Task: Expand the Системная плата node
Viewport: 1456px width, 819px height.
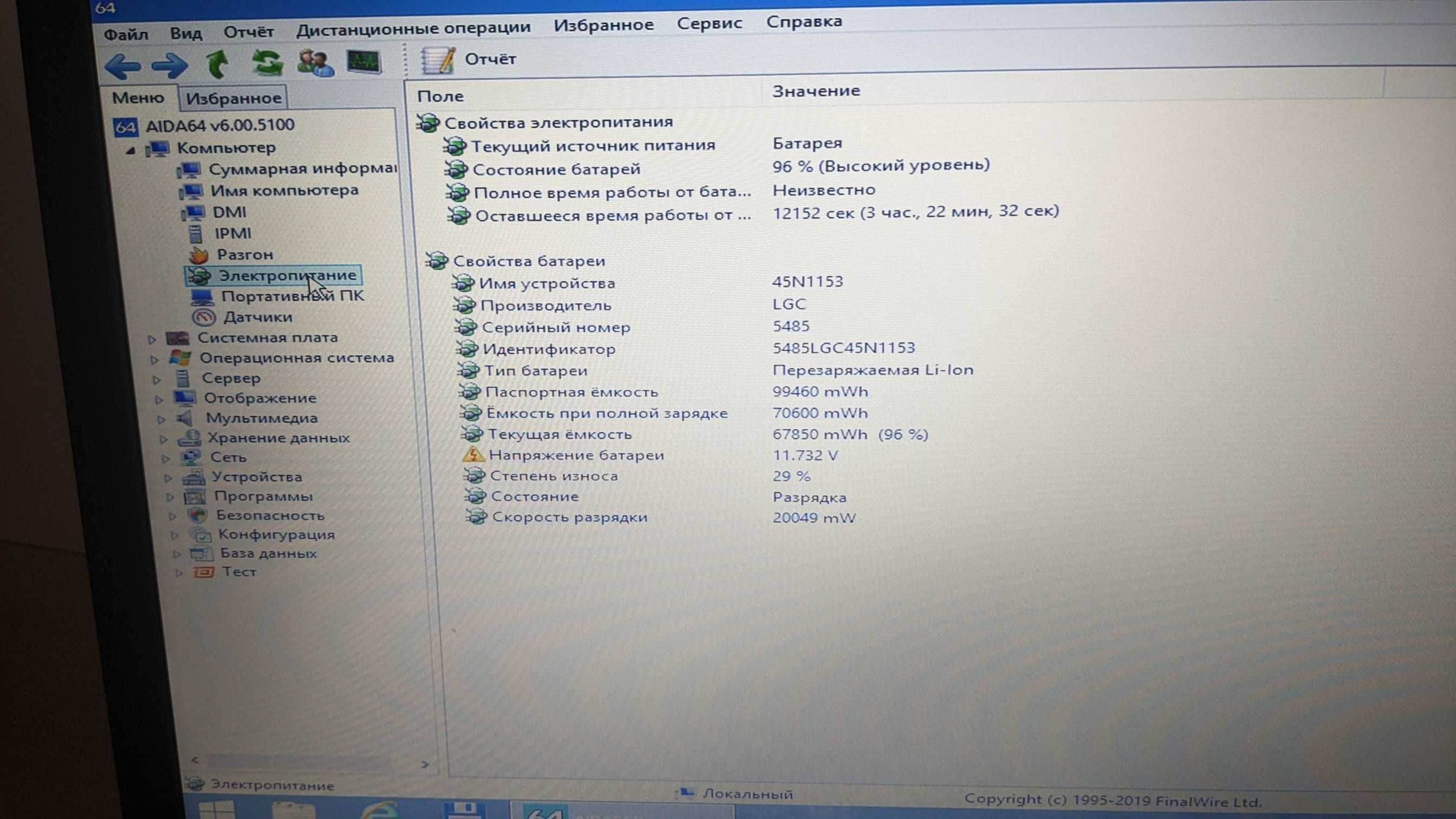Action: (x=152, y=340)
